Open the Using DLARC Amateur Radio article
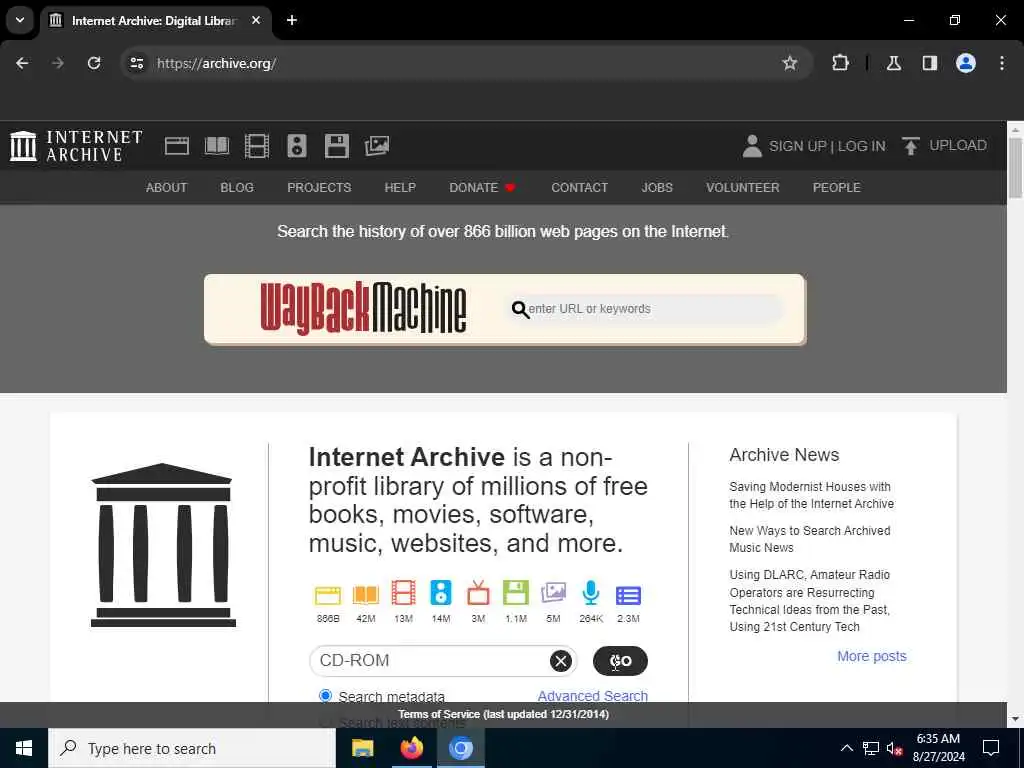1024x768 pixels. coord(810,601)
